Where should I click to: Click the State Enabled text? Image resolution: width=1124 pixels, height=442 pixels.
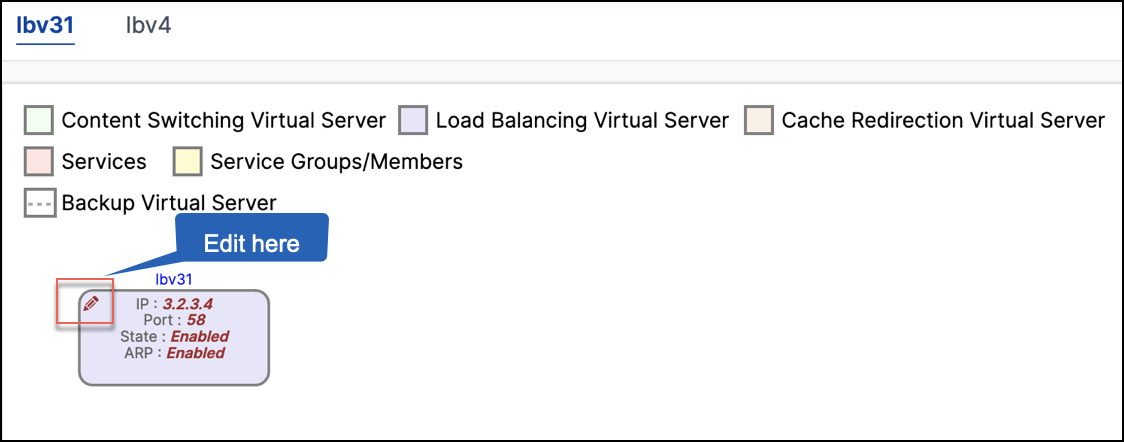(200, 336)
